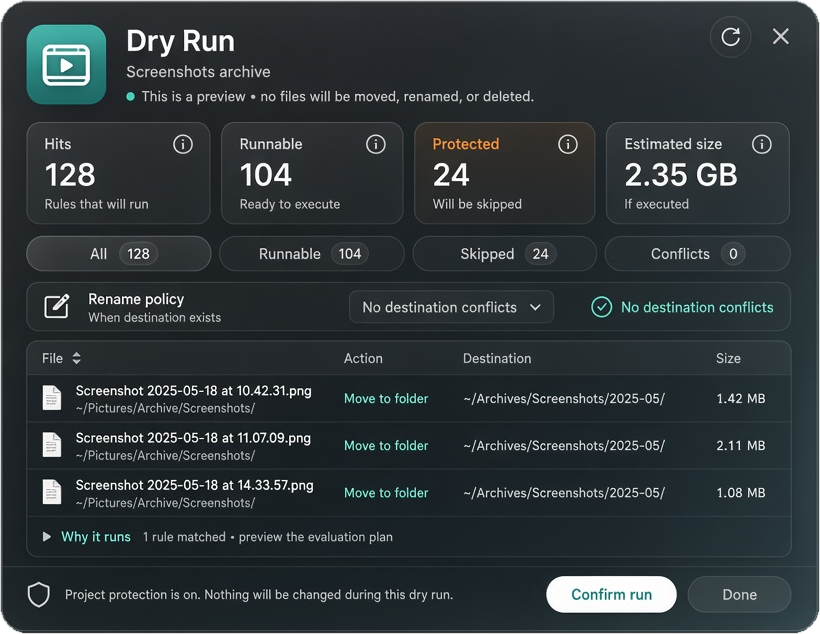
Task: Click the Dry Run app icon
Action: click(66, 65)
